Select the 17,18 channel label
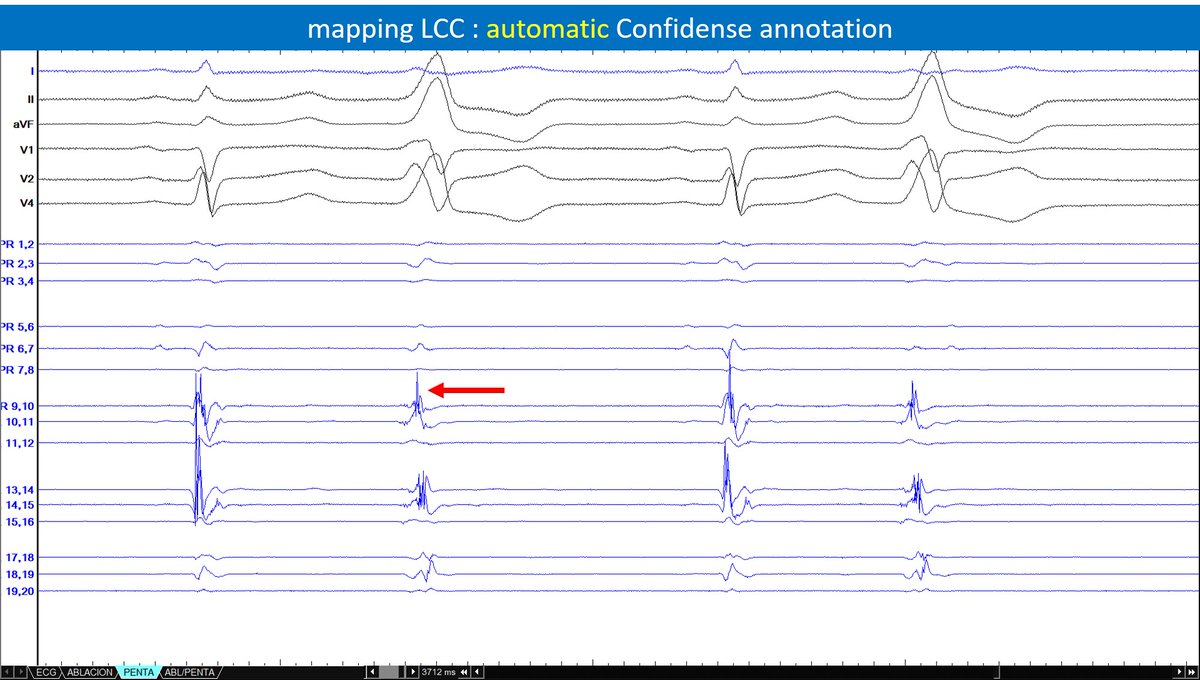 [x=22, y=557]
